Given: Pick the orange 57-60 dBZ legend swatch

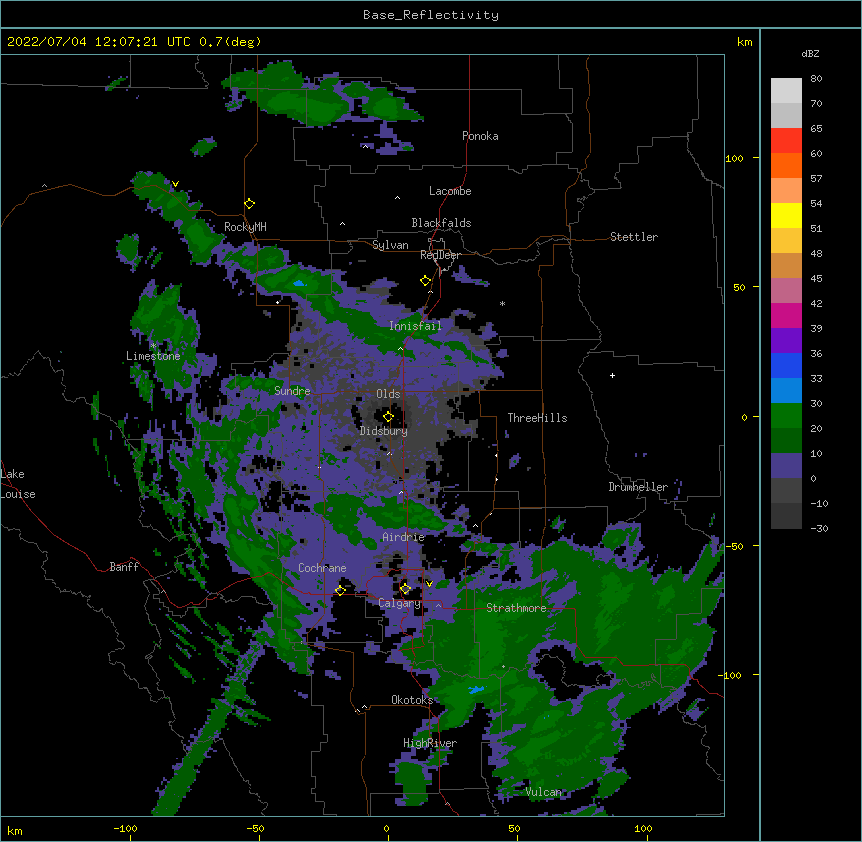Looking at the screenshot, I should point(786,165).
